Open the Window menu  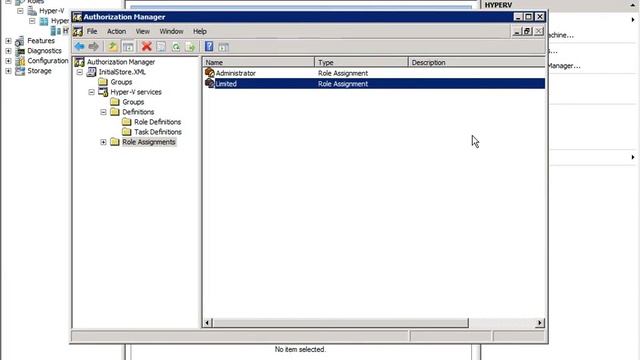(171, 31)
